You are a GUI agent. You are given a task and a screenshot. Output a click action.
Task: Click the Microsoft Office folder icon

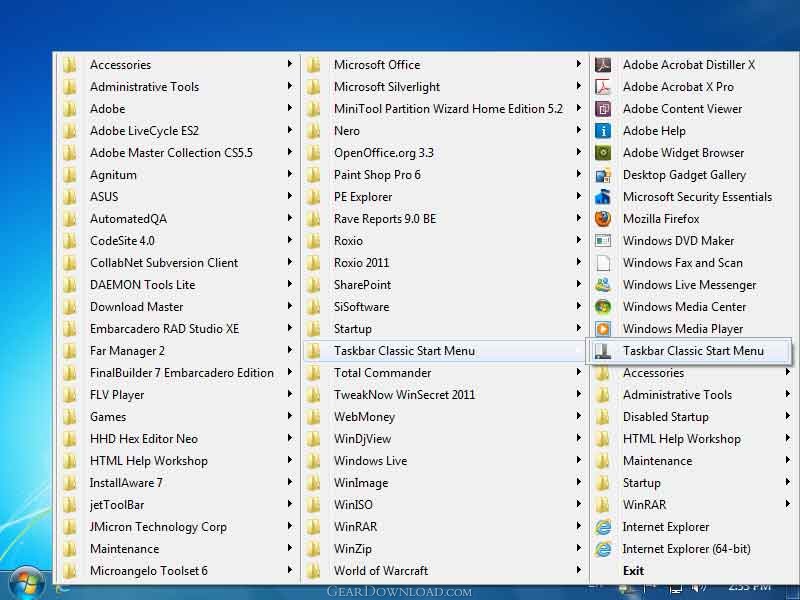pyautogui.click(x=313, y=65)
